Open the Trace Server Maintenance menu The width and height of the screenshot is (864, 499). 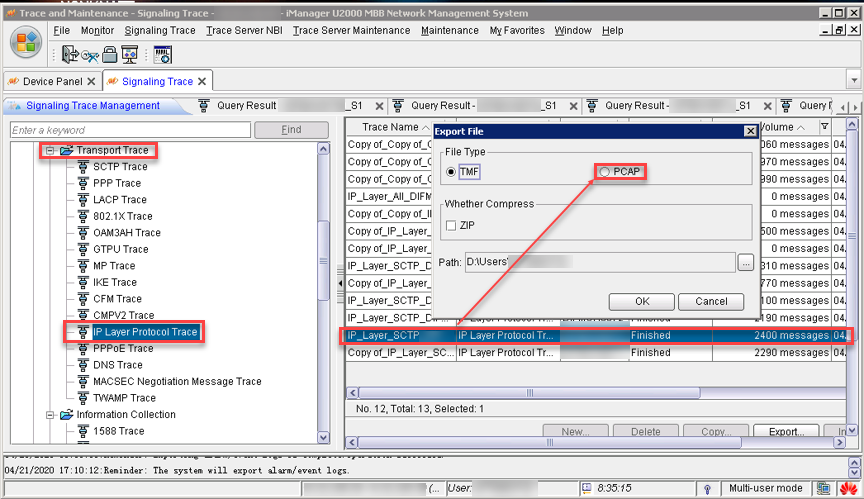pos(351,30)
